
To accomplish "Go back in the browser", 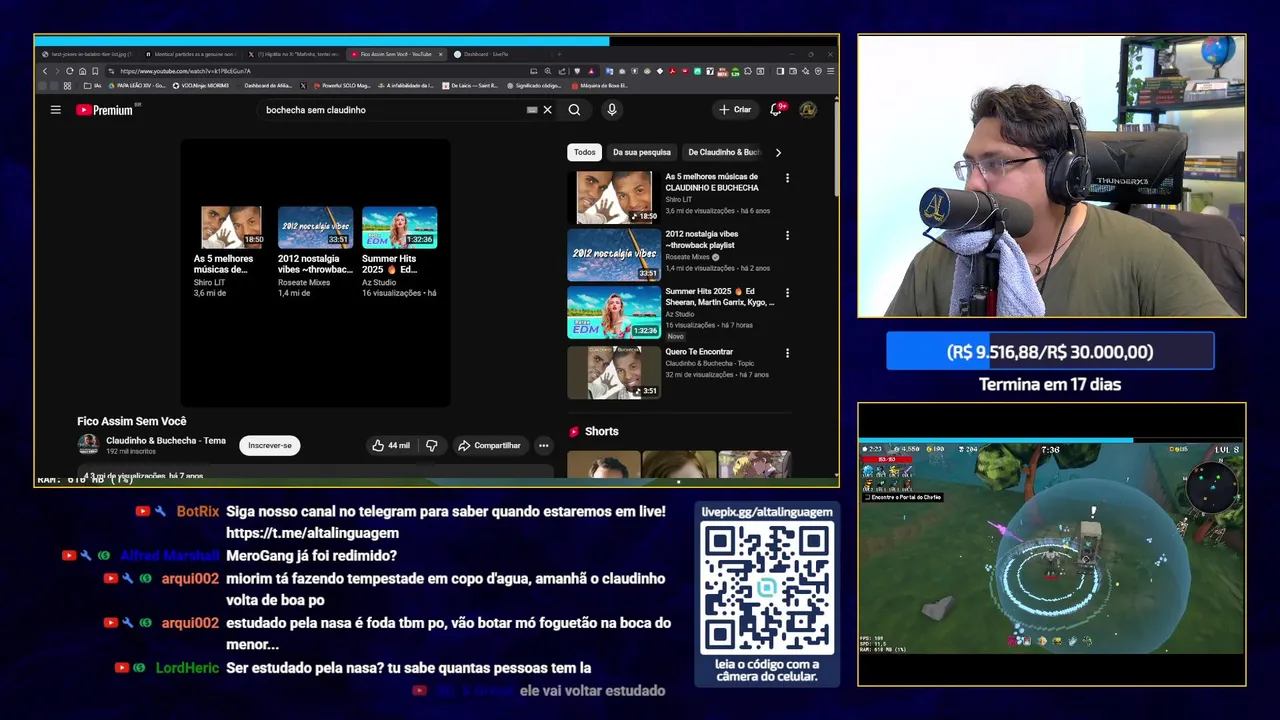I will click(45, 71).
